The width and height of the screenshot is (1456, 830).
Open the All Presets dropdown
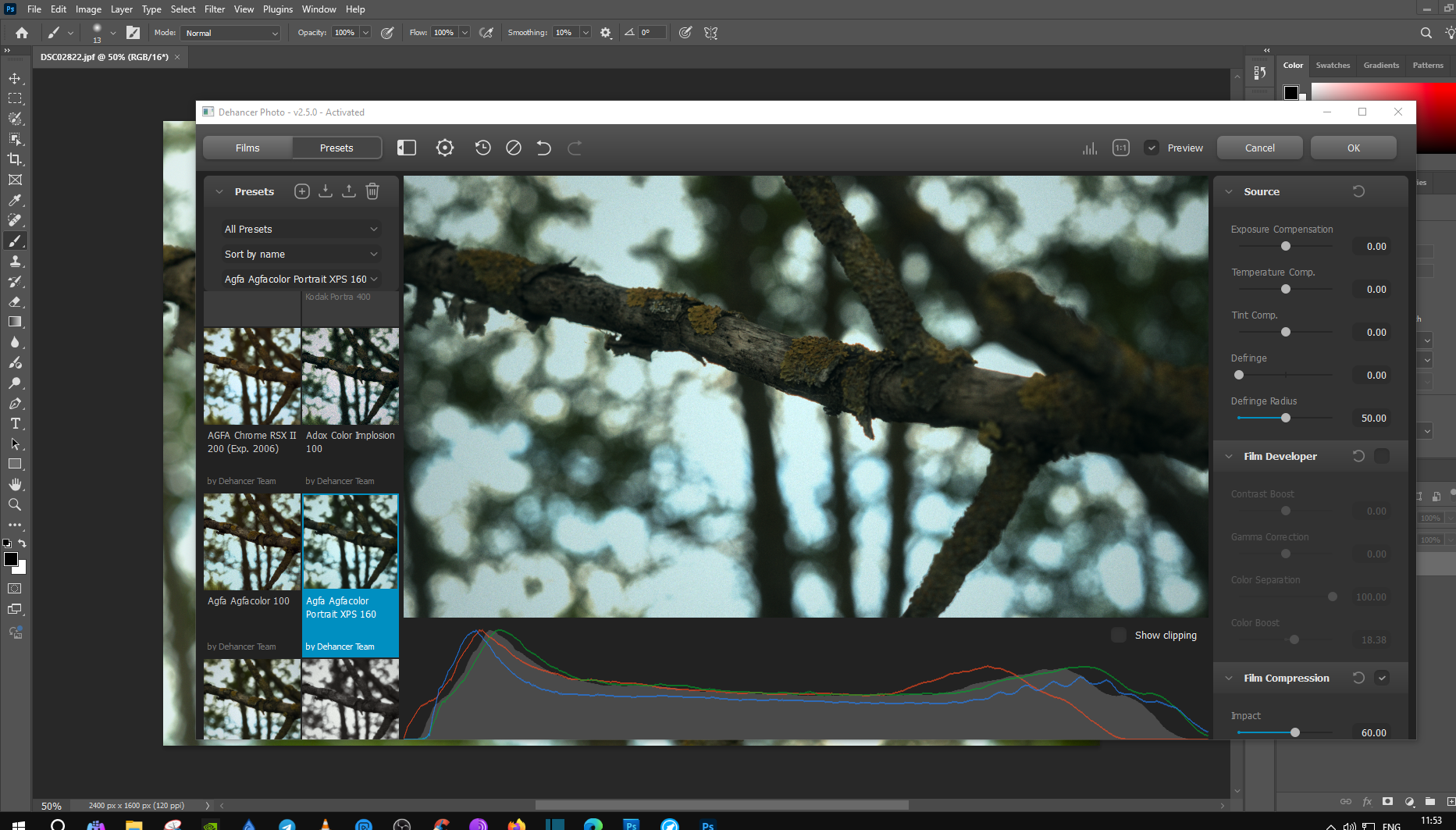(301, 229)
